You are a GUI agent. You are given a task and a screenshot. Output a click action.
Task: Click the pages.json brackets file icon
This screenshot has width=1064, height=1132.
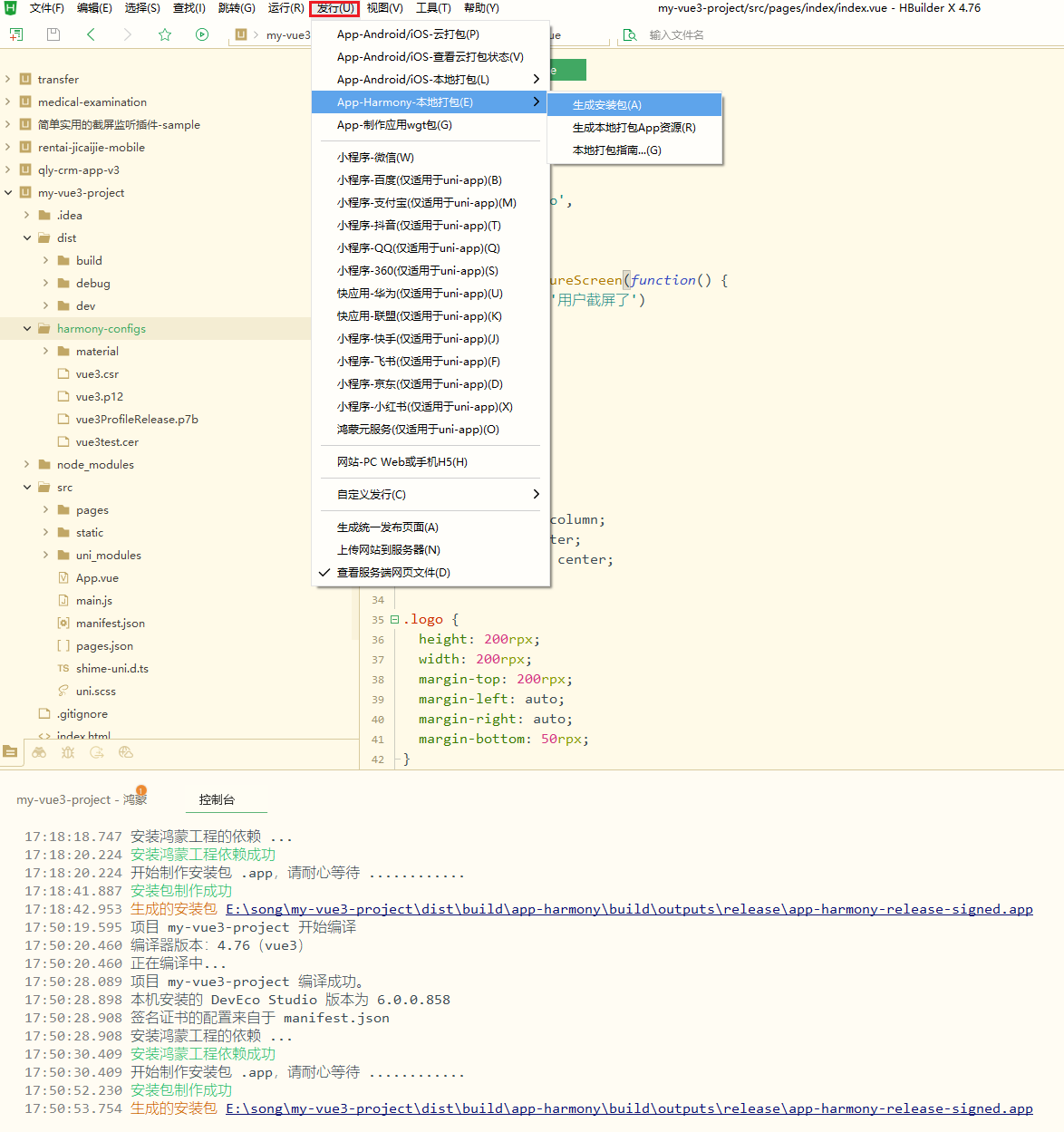pos(63,645)
